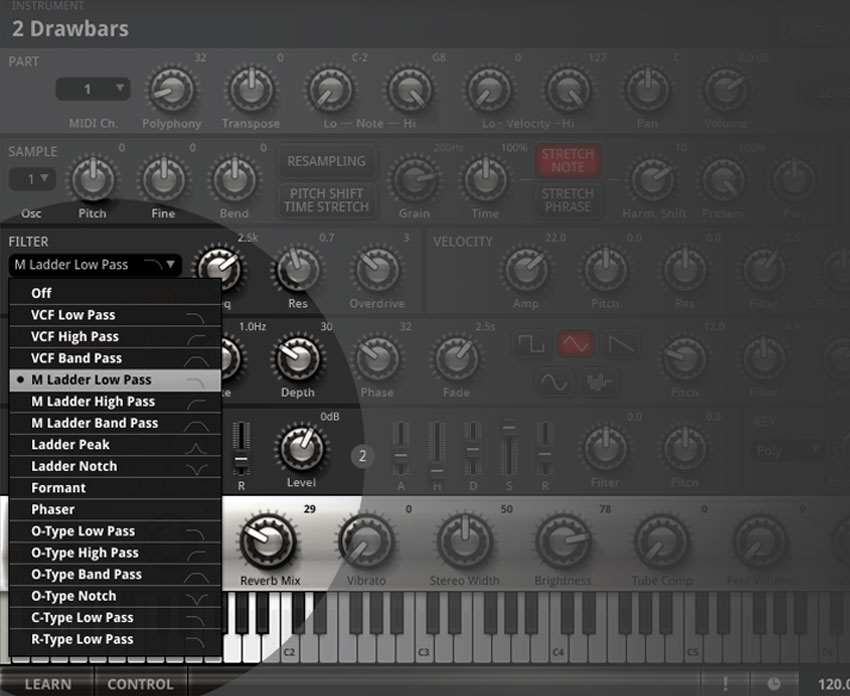Screen dimensions: 850x696
Task: Toggle the Stretch Note button
Action: click(x=568, y=161)
